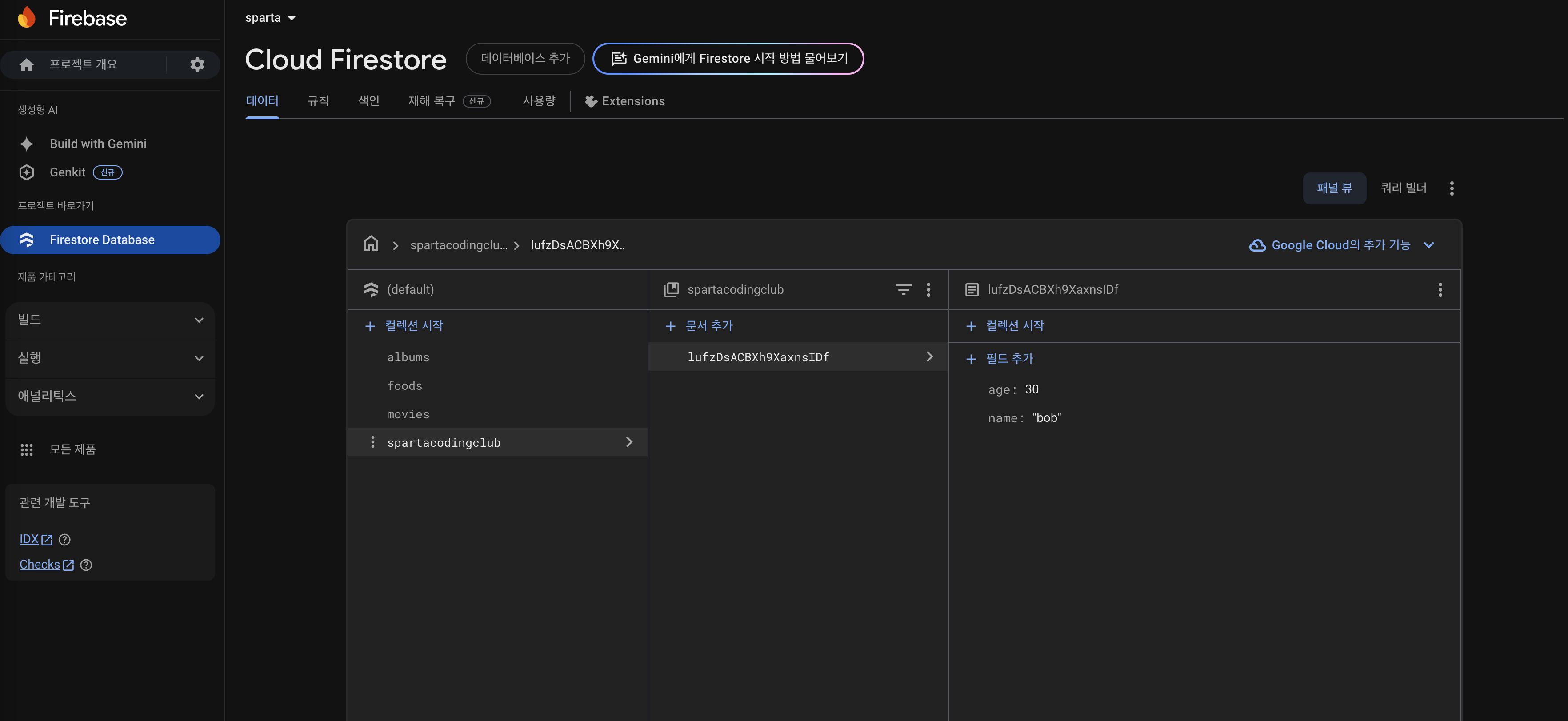Image resolution: width=1568 pixels, height=721 pixels.
Task: Expand the 실행 category
Action: coord(110,358)
